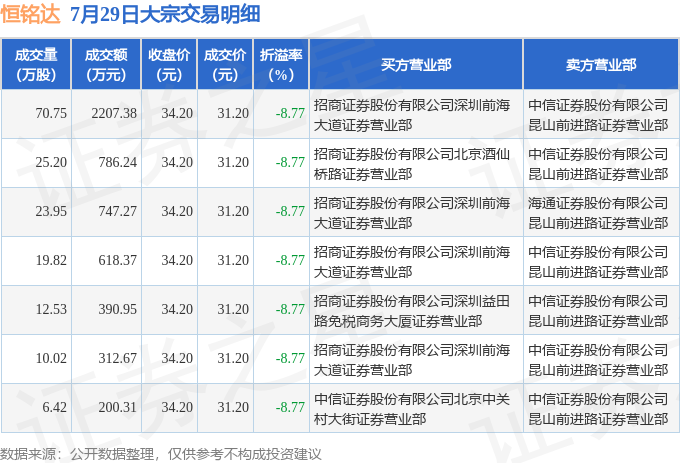Click seller 海通证券昆山前进路证券营业部

598,213
